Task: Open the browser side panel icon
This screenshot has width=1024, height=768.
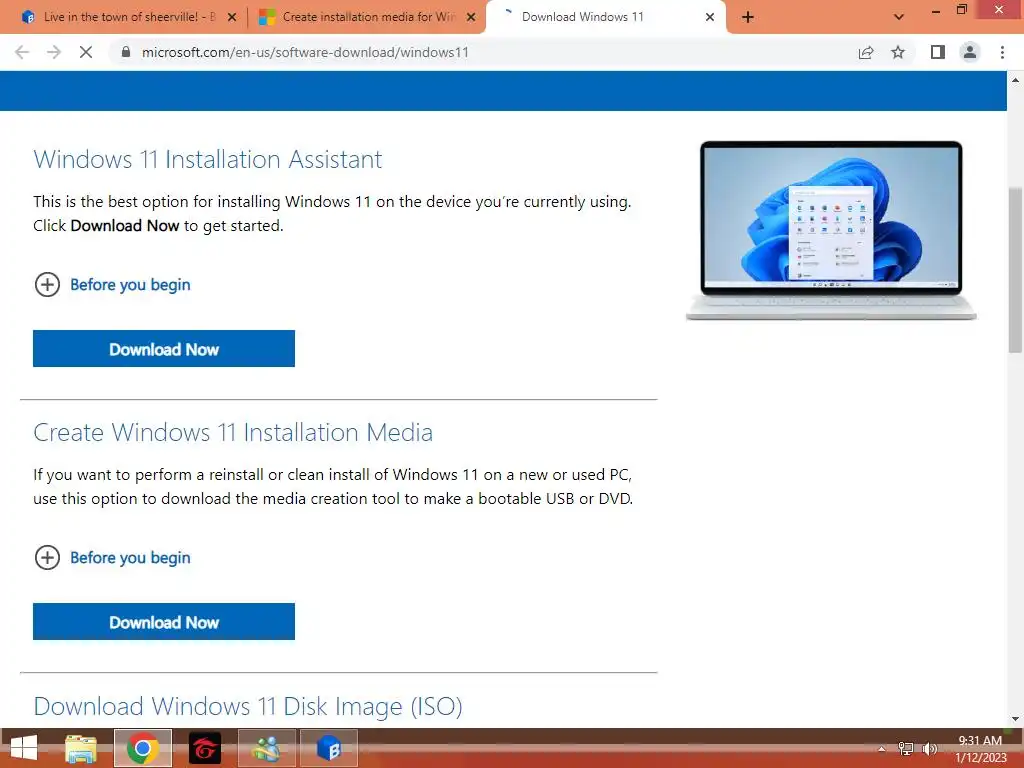Action: (938, 52)
